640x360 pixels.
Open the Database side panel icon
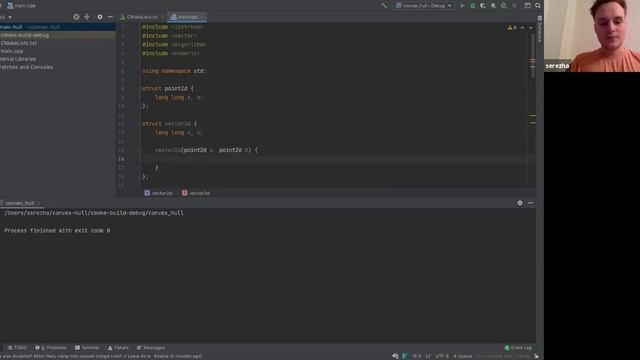click(540, 29)
